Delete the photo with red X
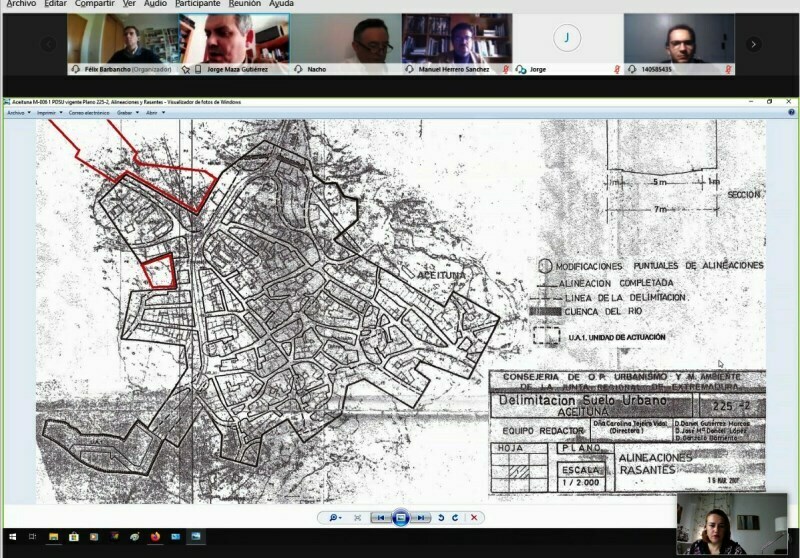 [x=474, y=518]
